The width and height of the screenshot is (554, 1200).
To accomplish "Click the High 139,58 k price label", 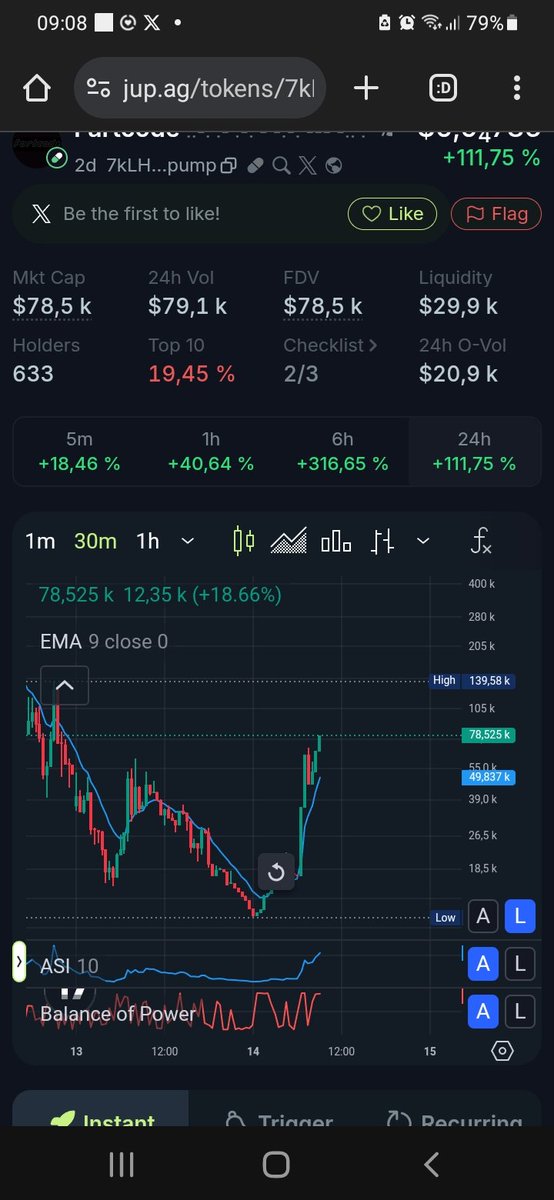I will coord(473,680).
